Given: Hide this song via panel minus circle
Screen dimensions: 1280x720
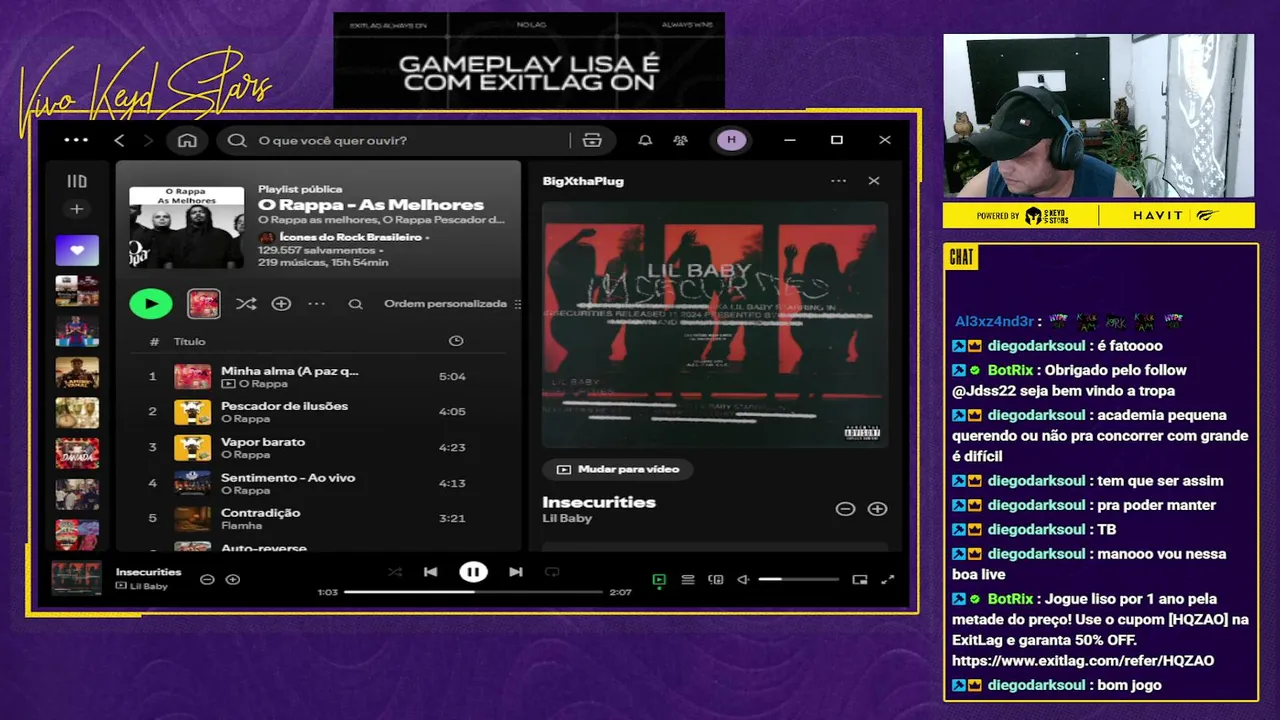Looking at the screenshot, I should coord(845,509).
